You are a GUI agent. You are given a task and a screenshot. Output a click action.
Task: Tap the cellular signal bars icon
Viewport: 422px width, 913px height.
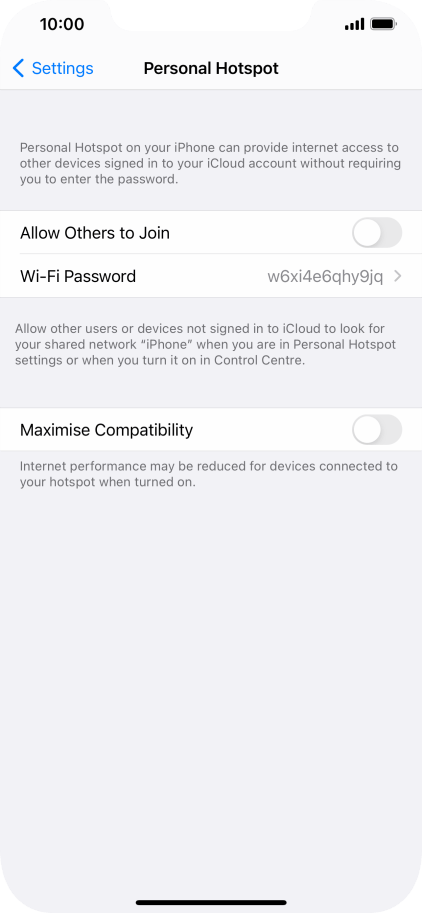354,24
